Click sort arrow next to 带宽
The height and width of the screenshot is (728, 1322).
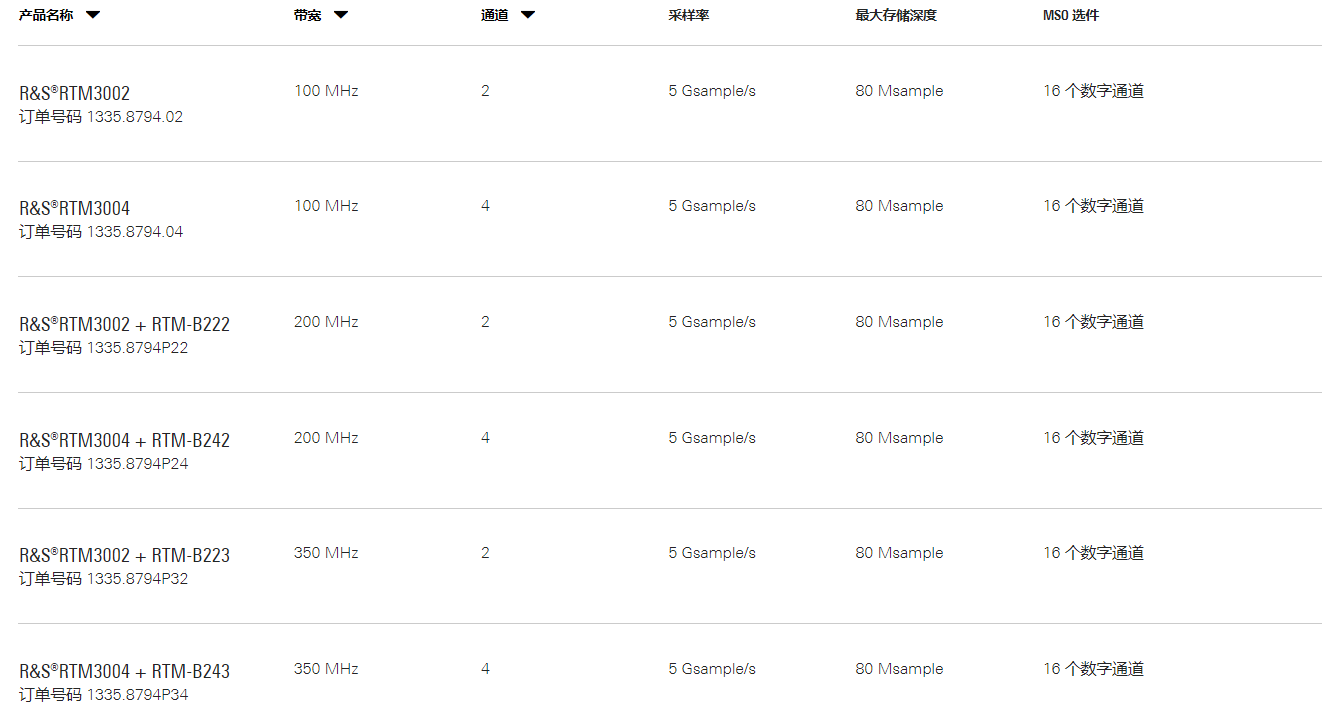(341, 15)
